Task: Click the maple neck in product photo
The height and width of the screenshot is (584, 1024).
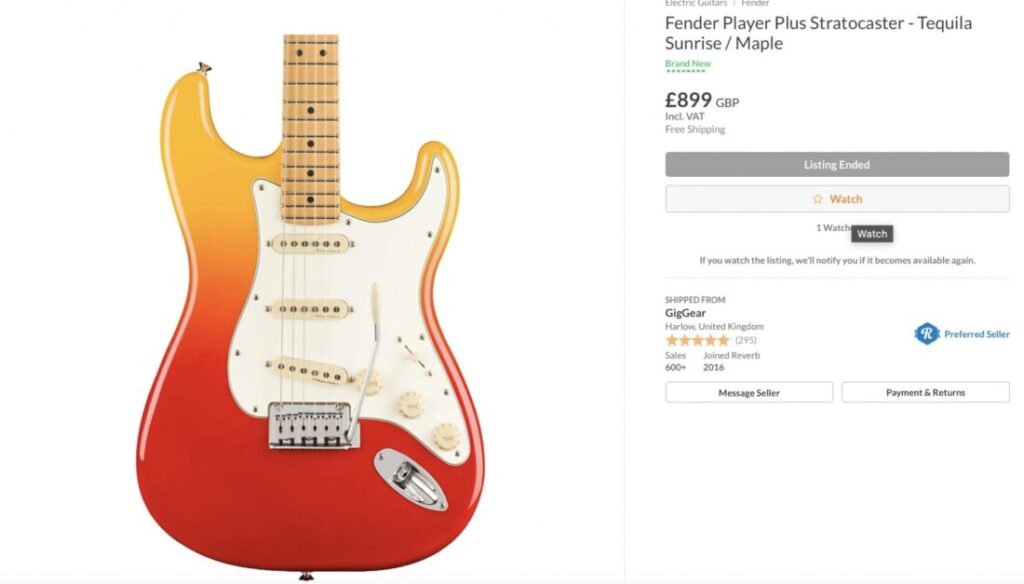Action: pos(311,129)
